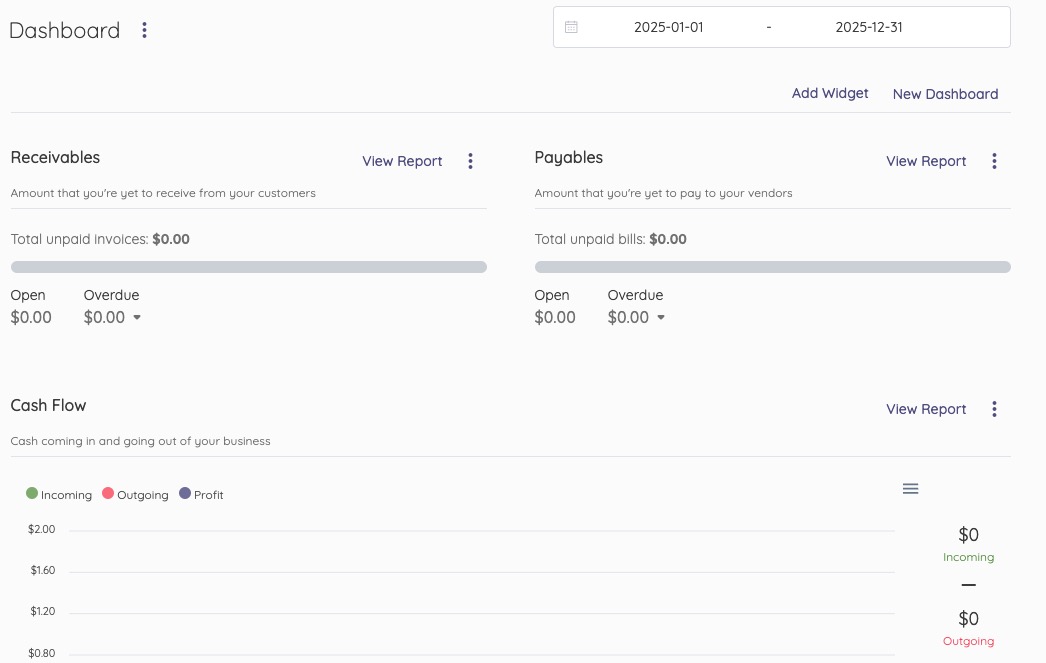
Task: Toggle the Incoming series in the chart legend
Action: point(58,494)
